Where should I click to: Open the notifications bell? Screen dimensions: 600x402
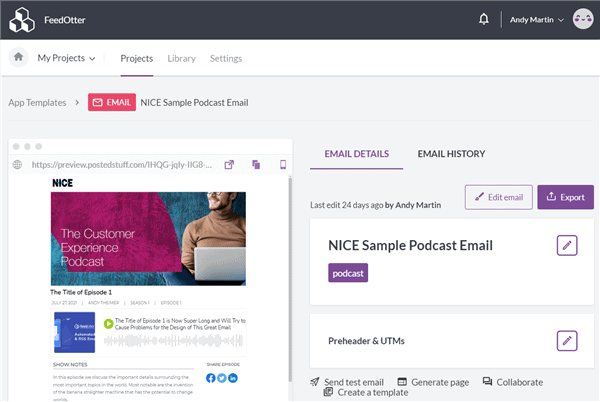(x=484, y=19)
